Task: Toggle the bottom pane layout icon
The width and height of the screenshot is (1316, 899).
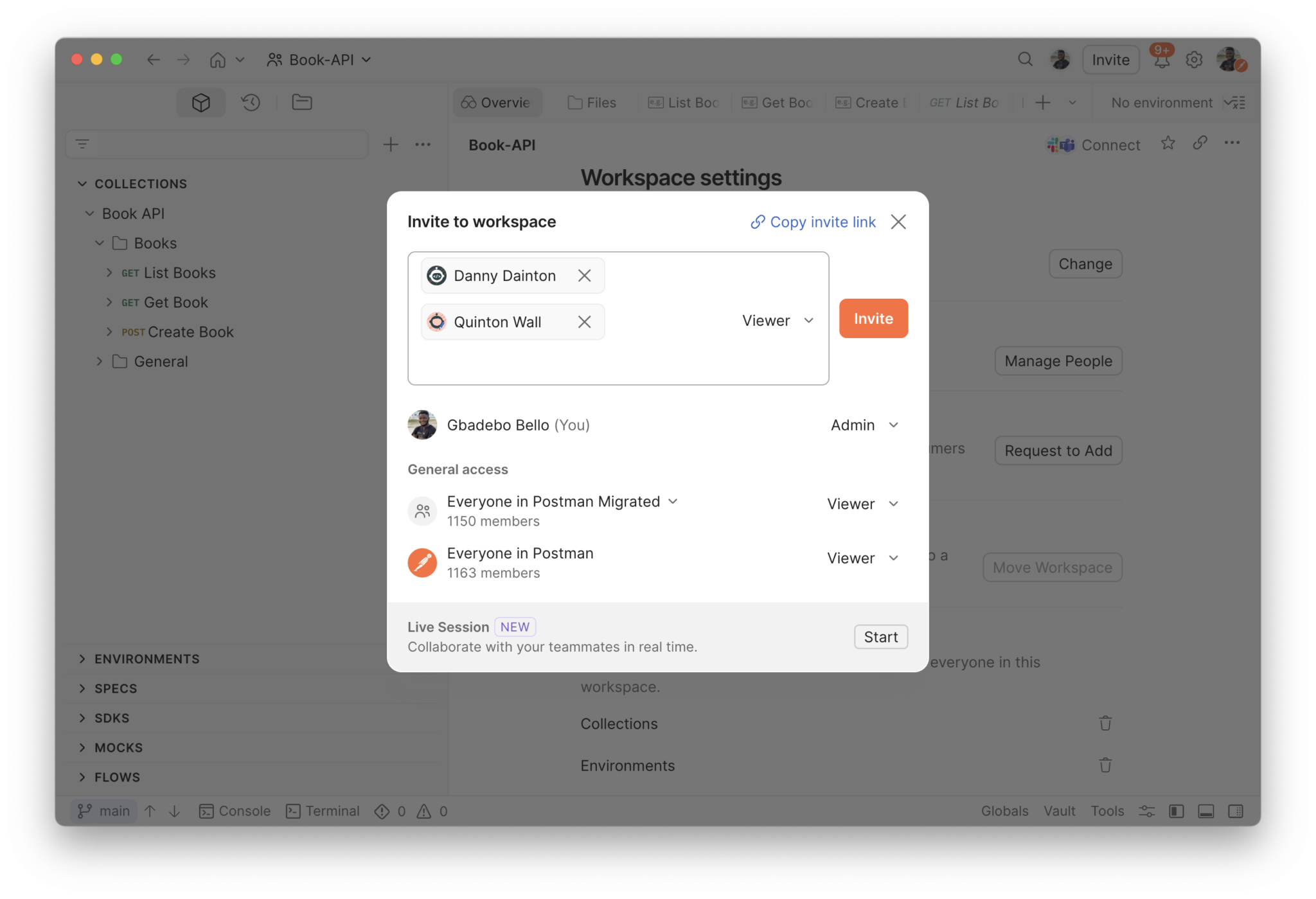Action: [1206, 811]
